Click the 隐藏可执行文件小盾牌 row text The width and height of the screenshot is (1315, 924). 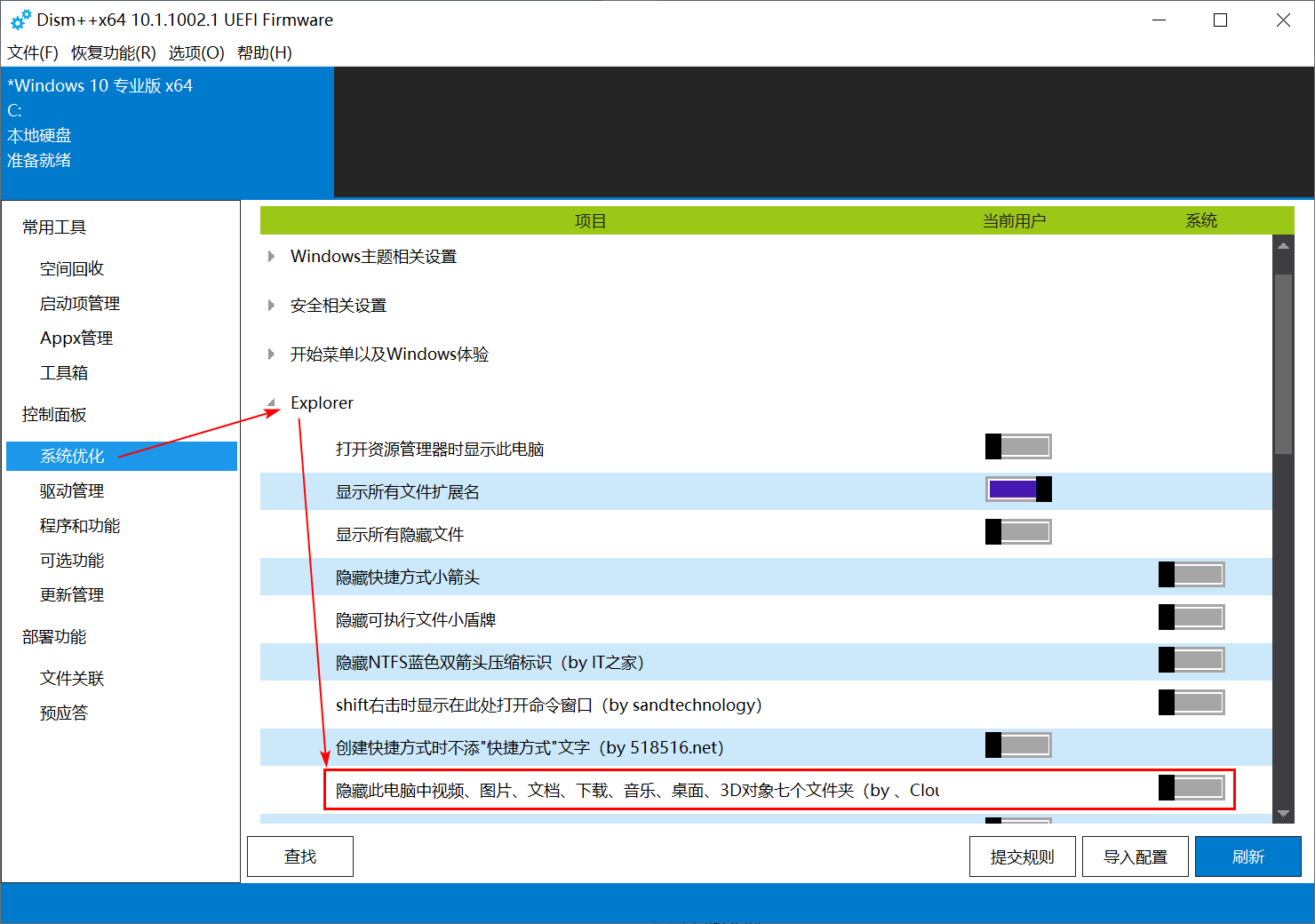tap(415, 620)
